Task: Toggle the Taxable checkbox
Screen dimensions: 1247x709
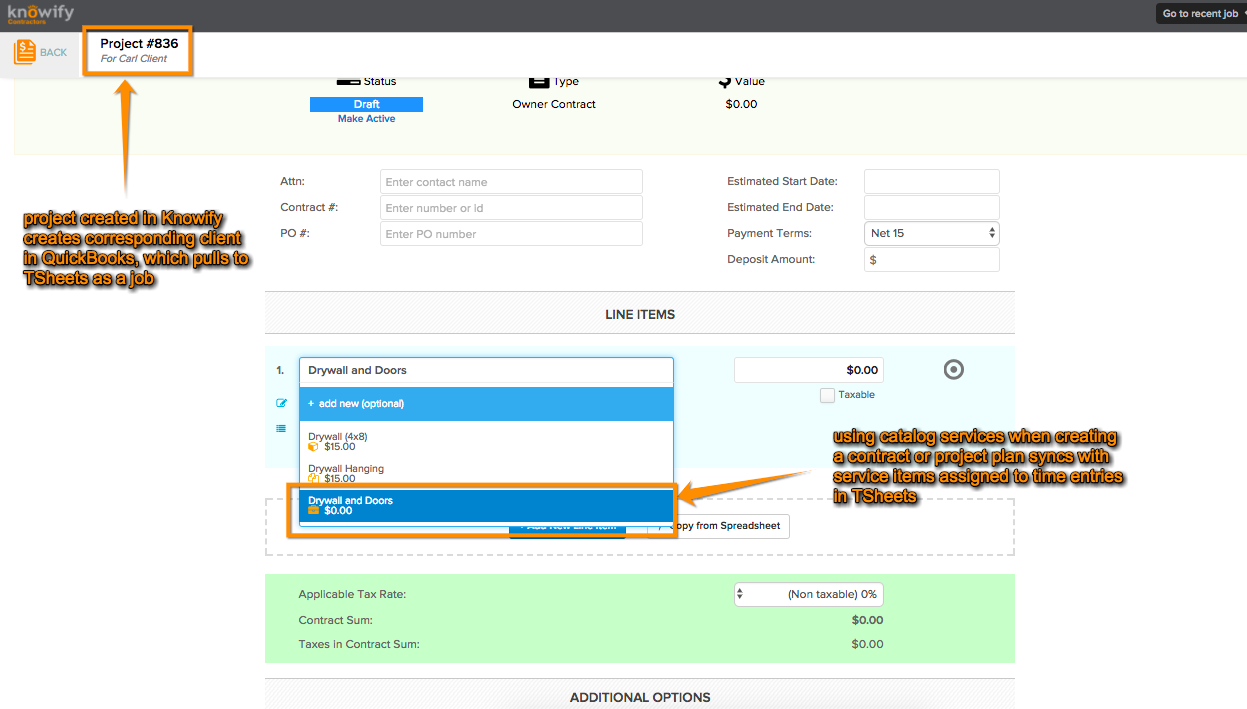Action: 827,395
